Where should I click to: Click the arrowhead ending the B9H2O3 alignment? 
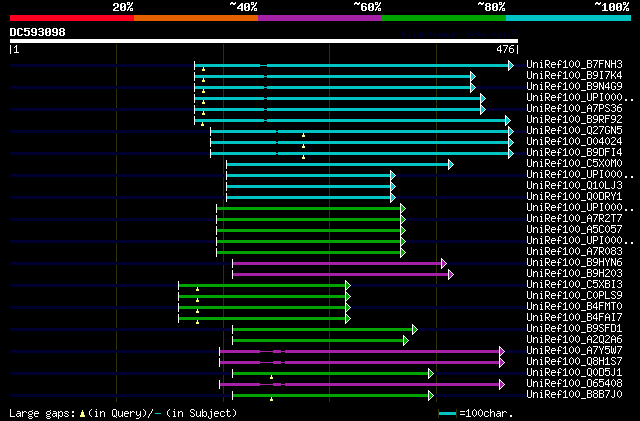[x=451, y=275]
